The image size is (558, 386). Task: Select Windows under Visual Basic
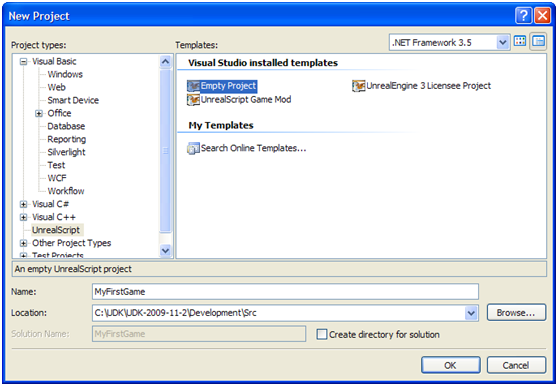[x=65, y=74]
